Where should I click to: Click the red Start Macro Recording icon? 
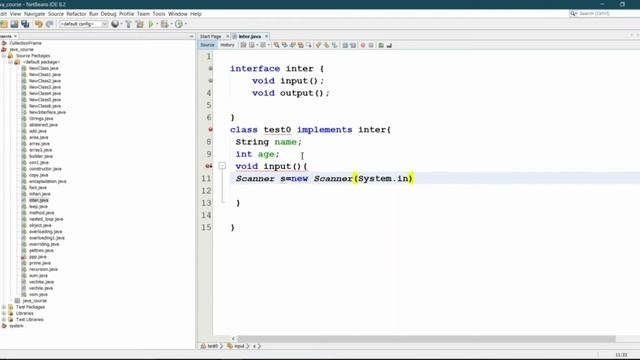point(363,45)
